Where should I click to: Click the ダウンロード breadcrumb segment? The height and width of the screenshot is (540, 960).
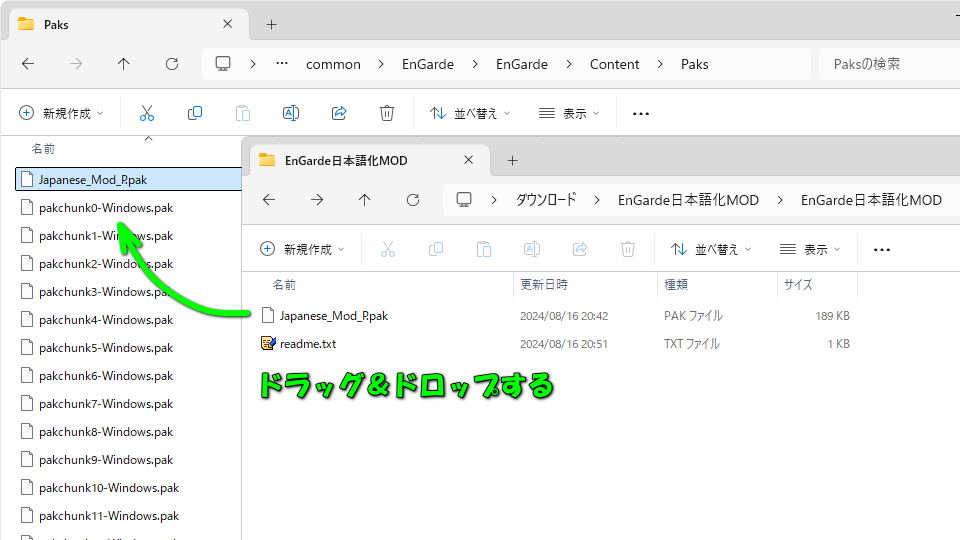546,200
